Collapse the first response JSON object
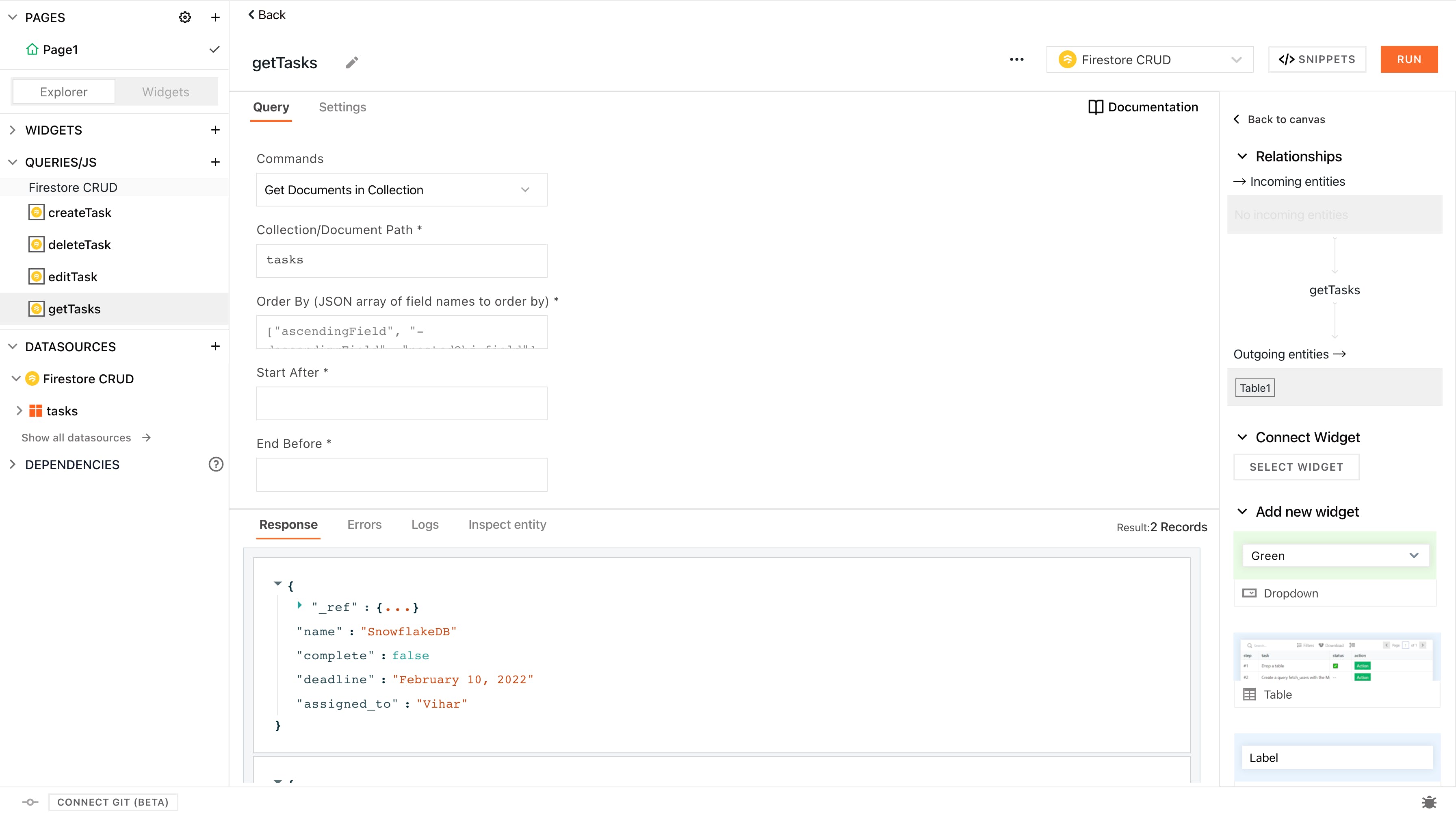The image size is (1456, 817). (277, 584)
